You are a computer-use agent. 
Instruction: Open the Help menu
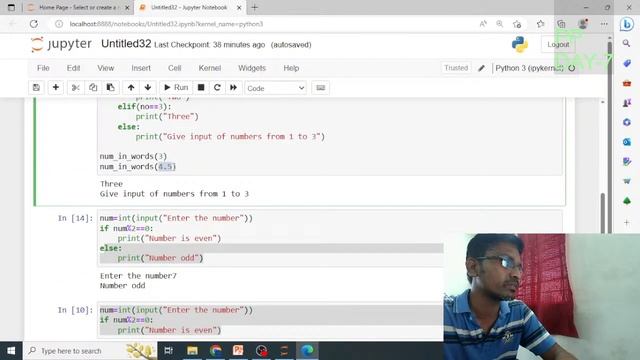coord(291,68)
